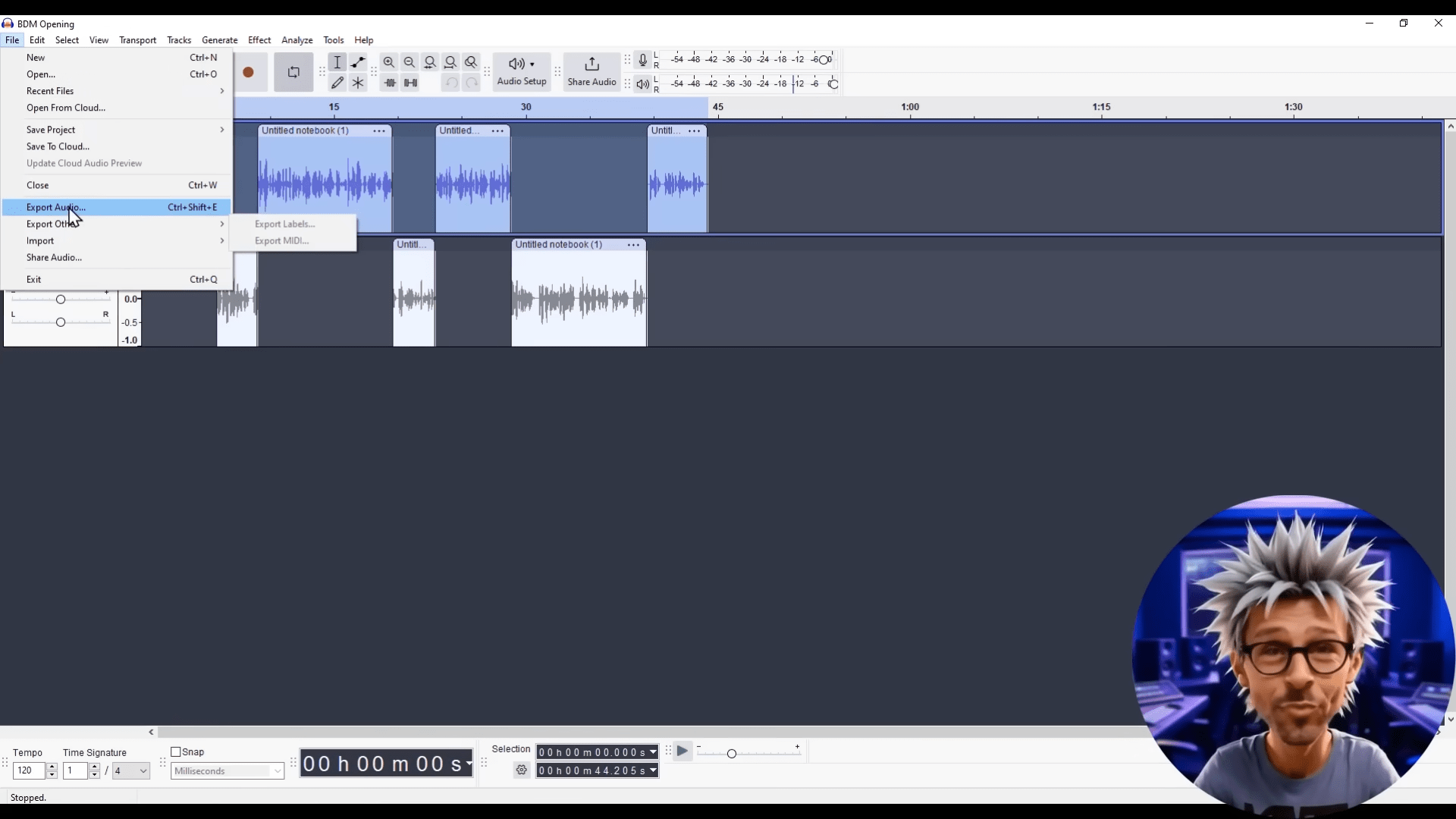
Task: Click the record meter microphone icon
Action: [x=642, y=60]
